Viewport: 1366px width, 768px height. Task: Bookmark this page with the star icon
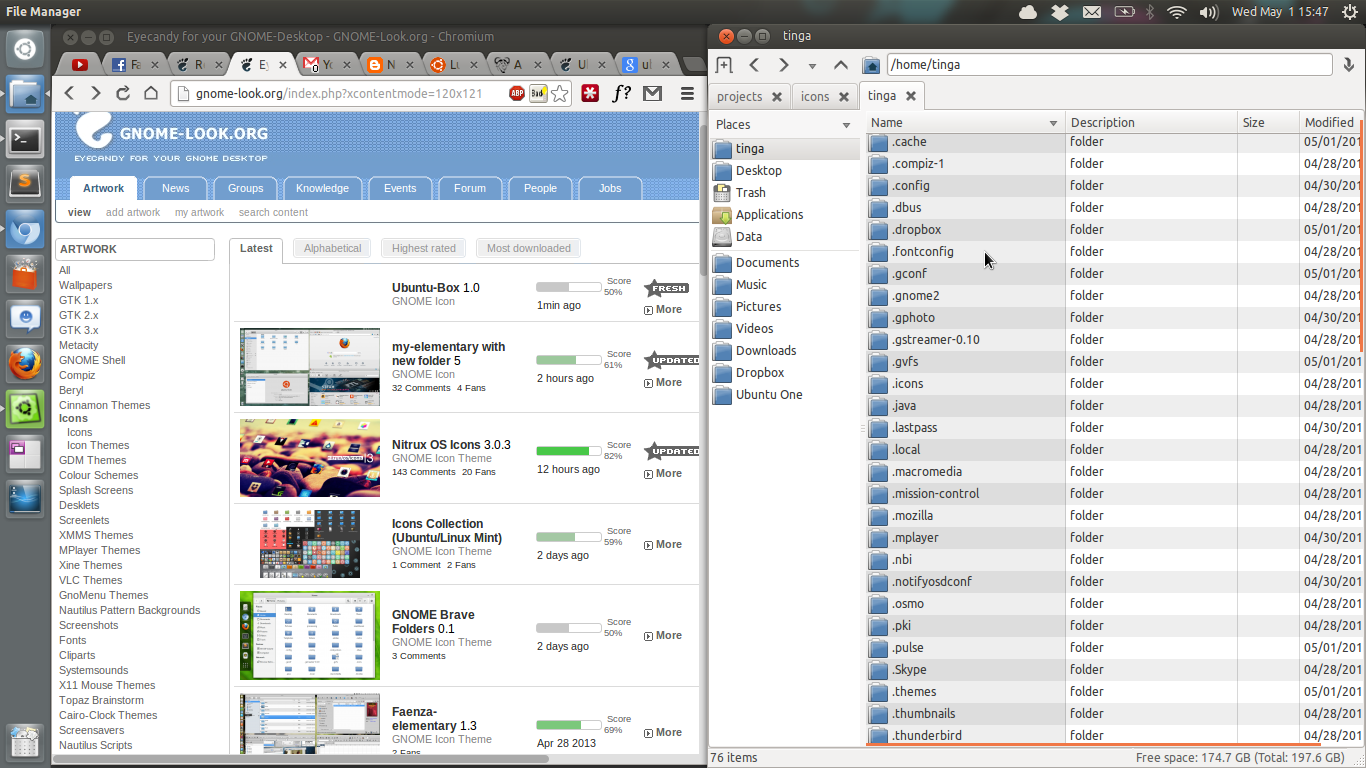click(x=560, y=94)
